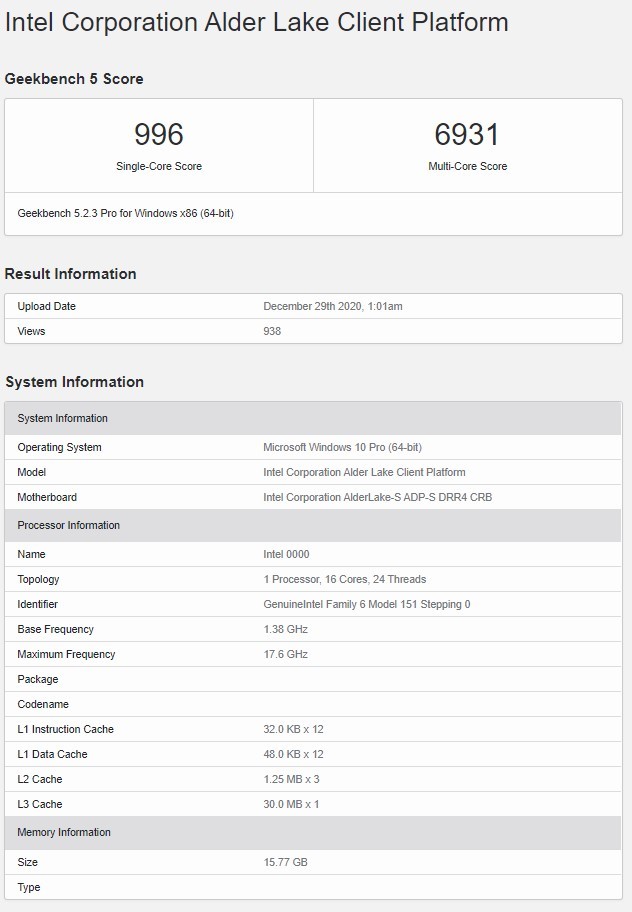Click the value '32.0 KB x 12'
This screenshot has width=632, height=912.
pos(294,729)
